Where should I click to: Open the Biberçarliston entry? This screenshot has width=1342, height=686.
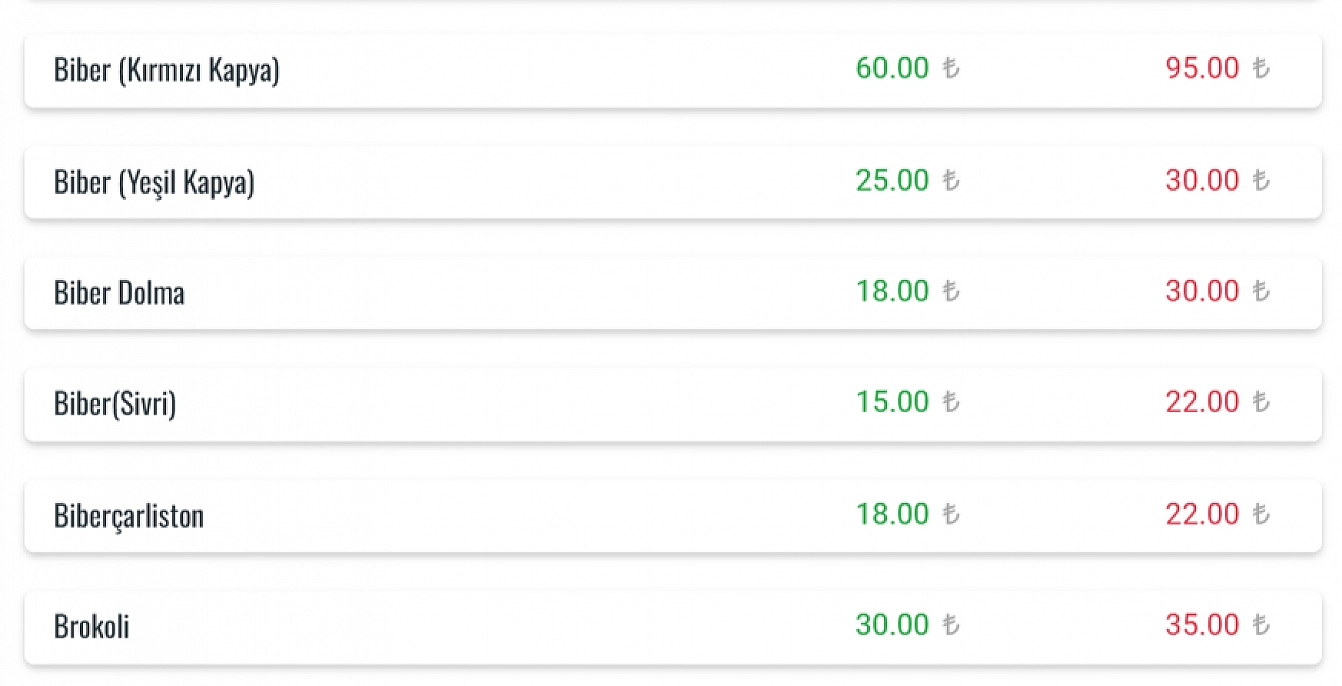pyautogui.click(x=672, y=516)
